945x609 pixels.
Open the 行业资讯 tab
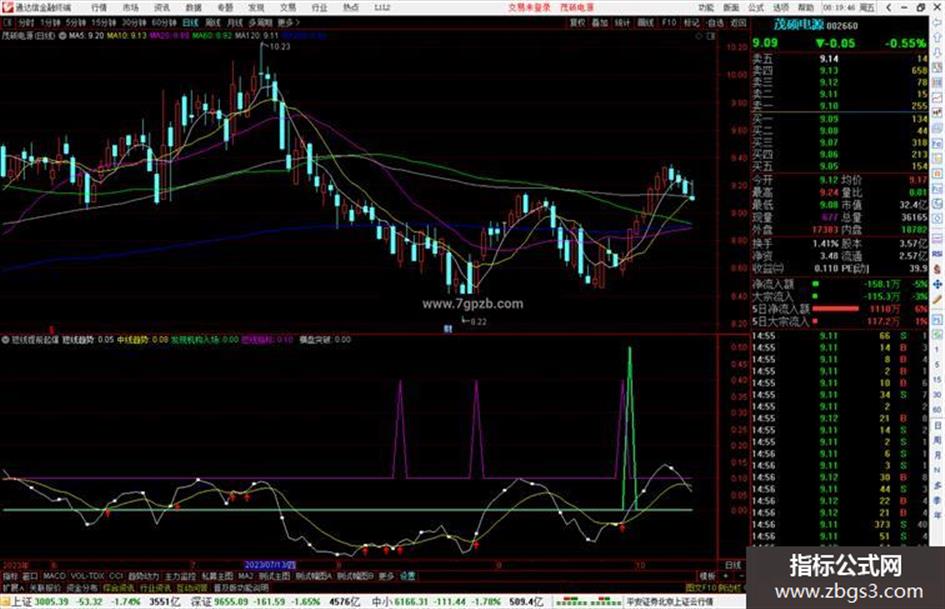click(x=155, y=587)
